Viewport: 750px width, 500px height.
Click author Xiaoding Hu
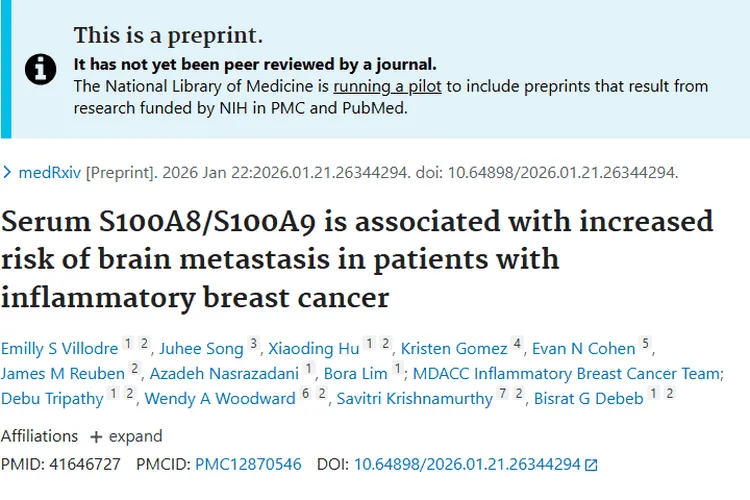(314, 349)
